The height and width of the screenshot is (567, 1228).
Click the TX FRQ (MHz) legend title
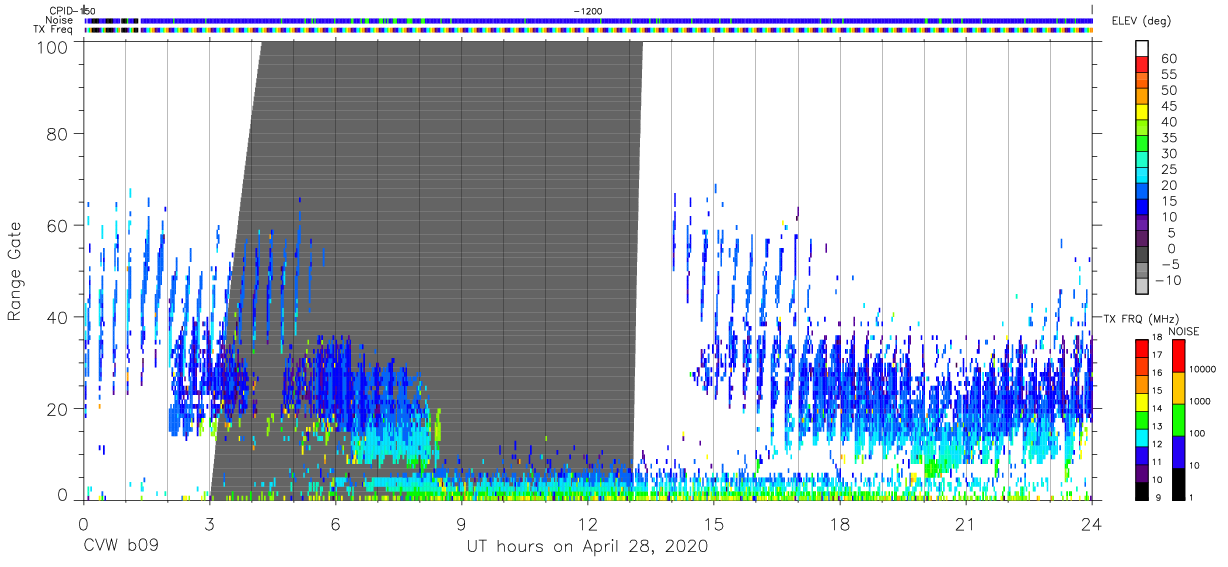click(x=1139, y=318)
